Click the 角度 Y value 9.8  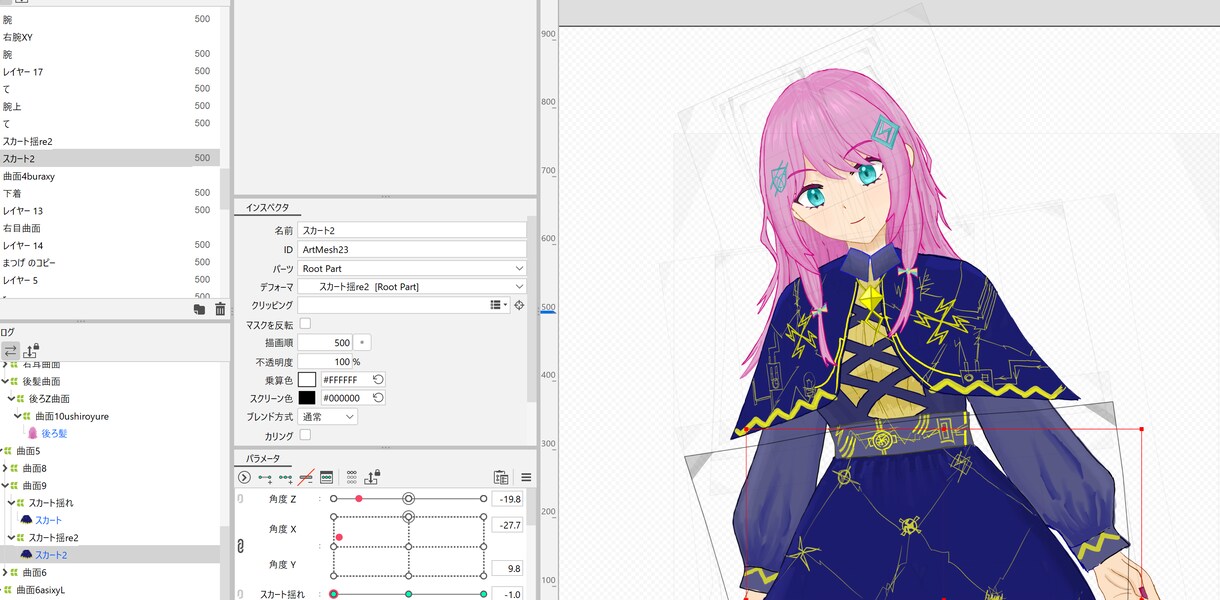[507, 568]
